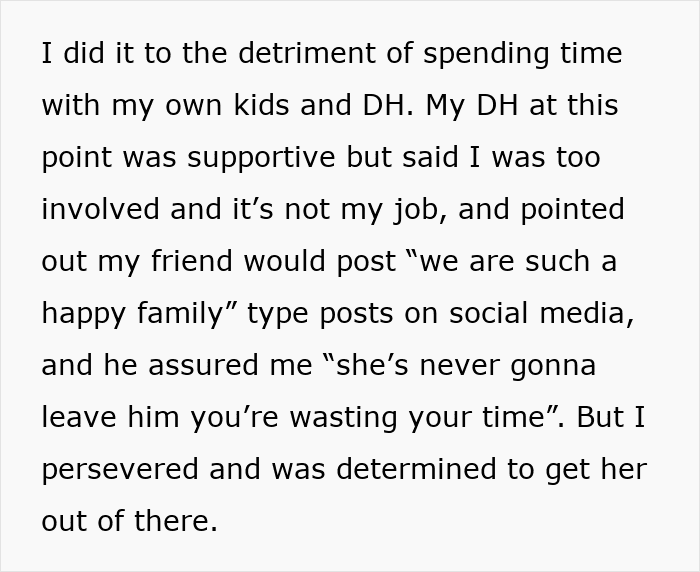The height and width of the screenshot is (572, 700).
Task: Click the word "detriment" in first line
Action: [x=307, y=53]
